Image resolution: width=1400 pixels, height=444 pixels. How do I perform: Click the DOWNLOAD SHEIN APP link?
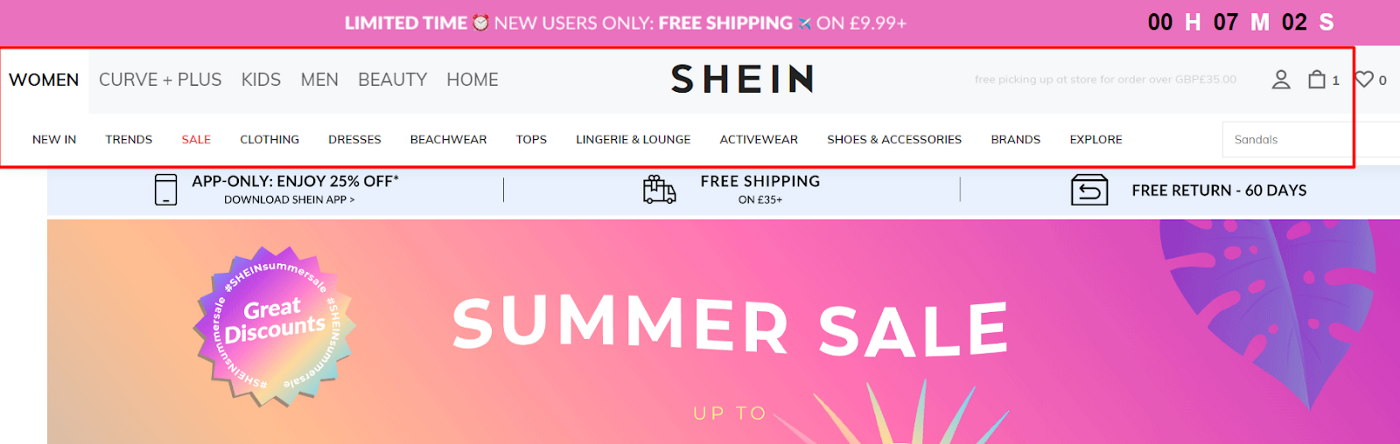pos(290,200)
